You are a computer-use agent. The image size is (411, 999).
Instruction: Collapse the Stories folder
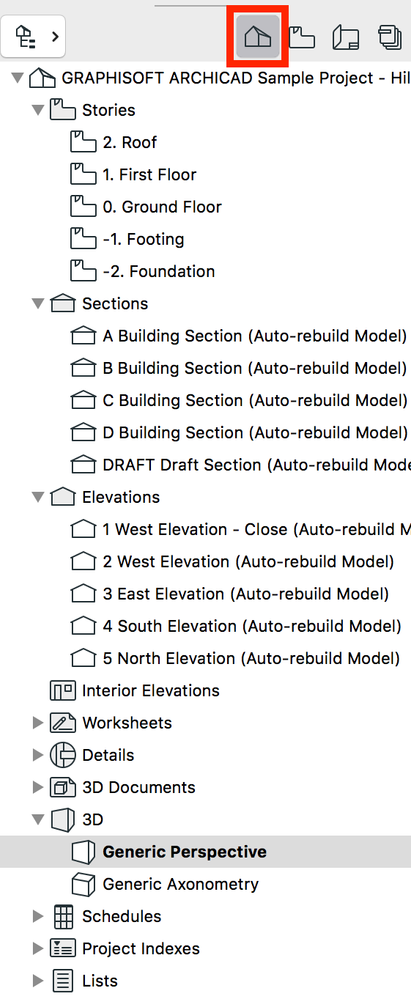click(38, 110)
